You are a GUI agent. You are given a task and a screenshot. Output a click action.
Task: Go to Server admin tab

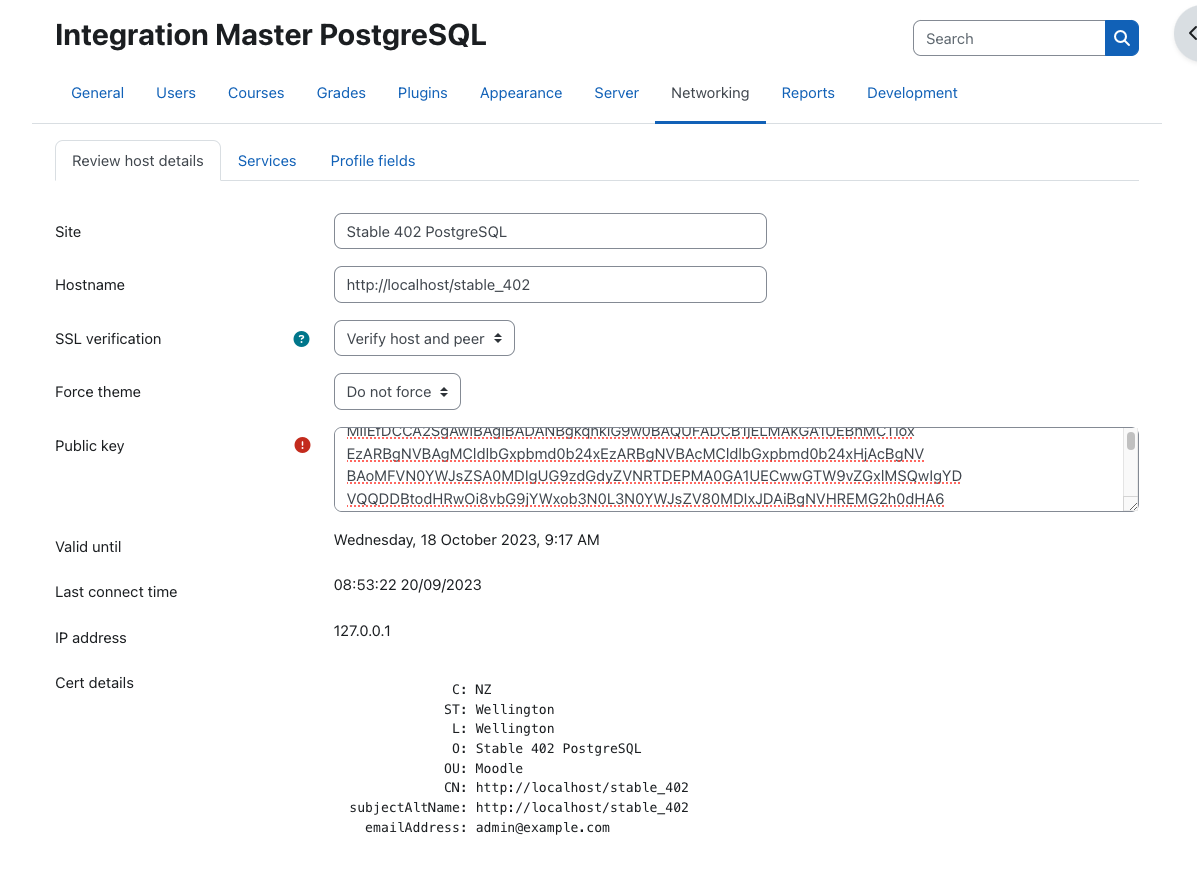[616, 93]
